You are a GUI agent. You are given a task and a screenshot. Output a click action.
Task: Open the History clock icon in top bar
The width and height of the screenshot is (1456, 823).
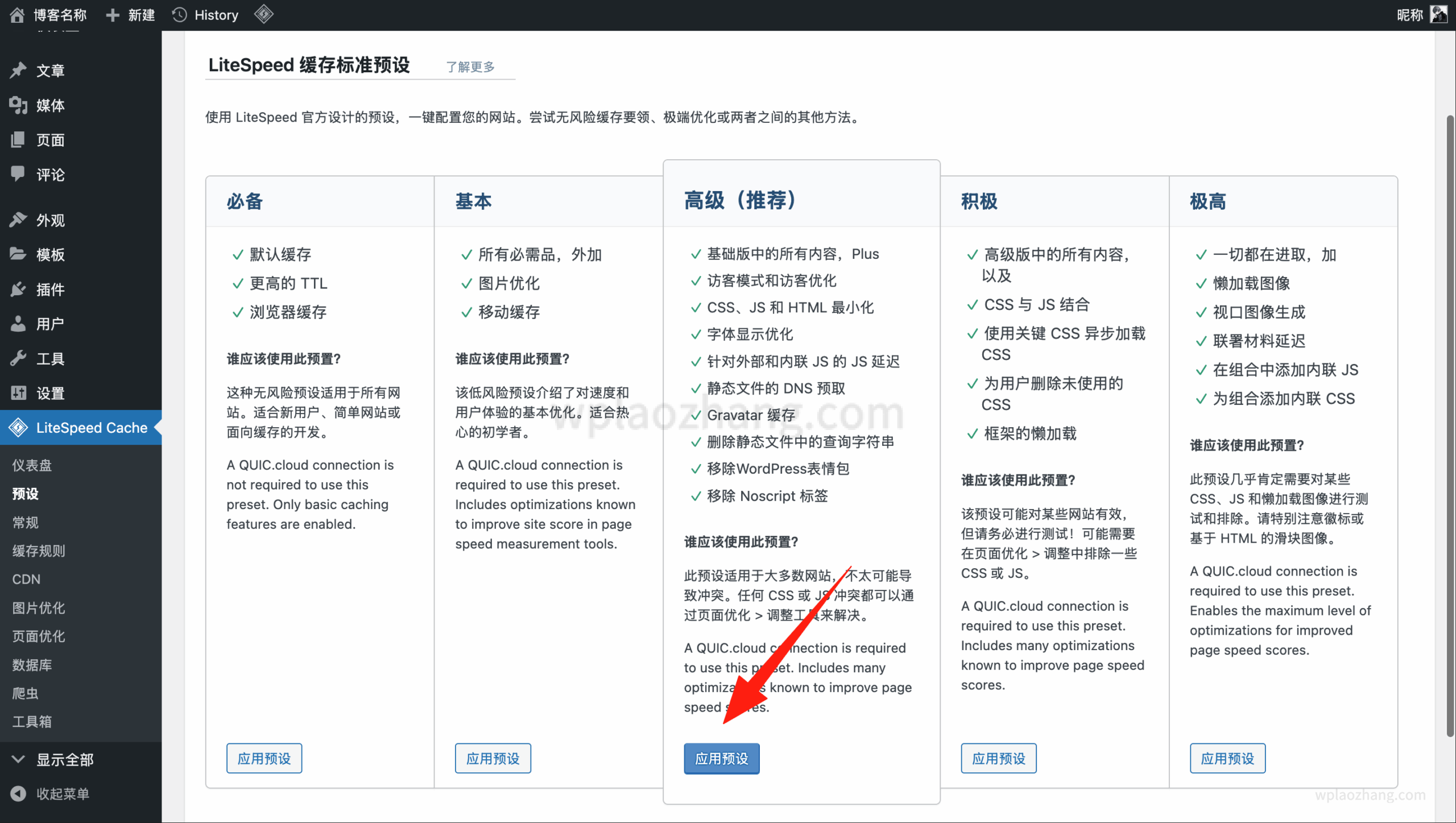[180, 15]
